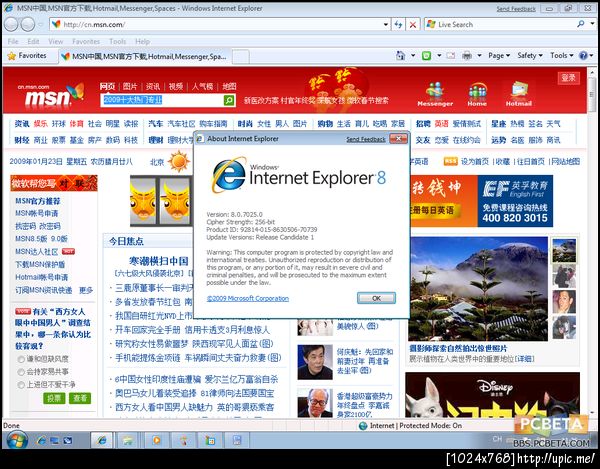The width and height of the screenshot is (600, 469).
Task: Open the 寒潮横扫中国 headline
Action: pyautogui.click(x=159, y=261)
